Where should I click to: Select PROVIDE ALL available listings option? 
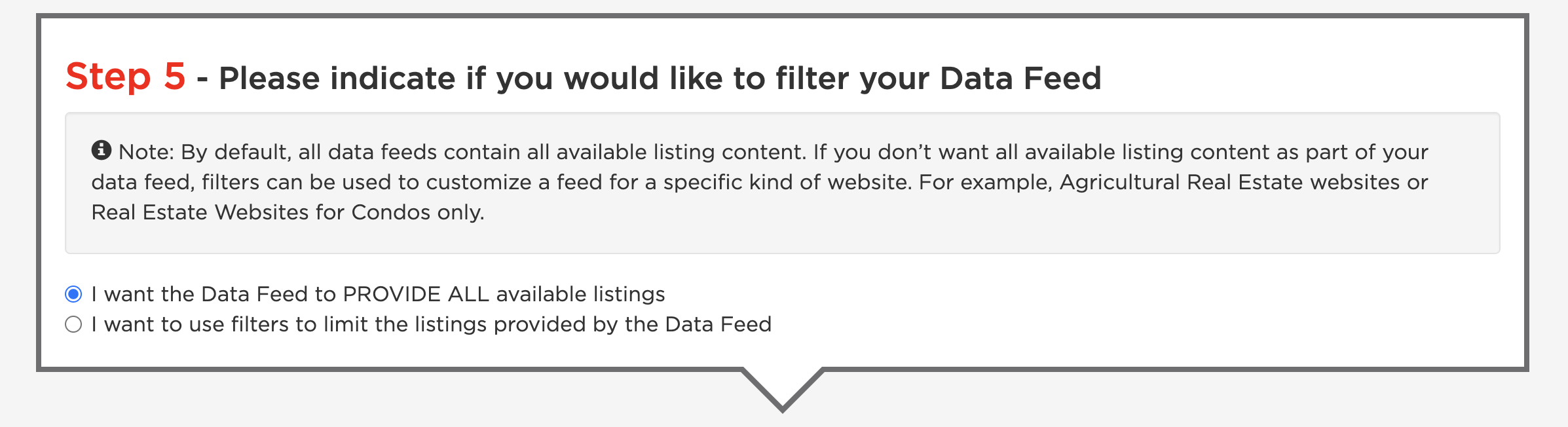(74, 295)
